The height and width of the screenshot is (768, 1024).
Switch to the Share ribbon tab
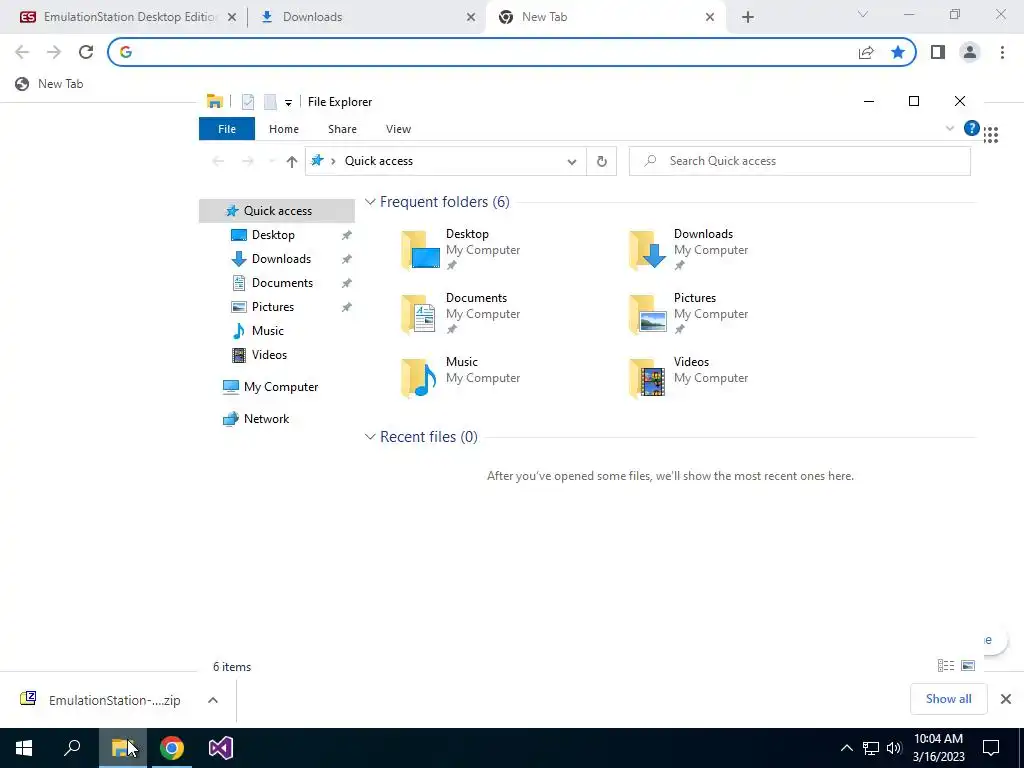pyautogui.click(x=342, y=129)
